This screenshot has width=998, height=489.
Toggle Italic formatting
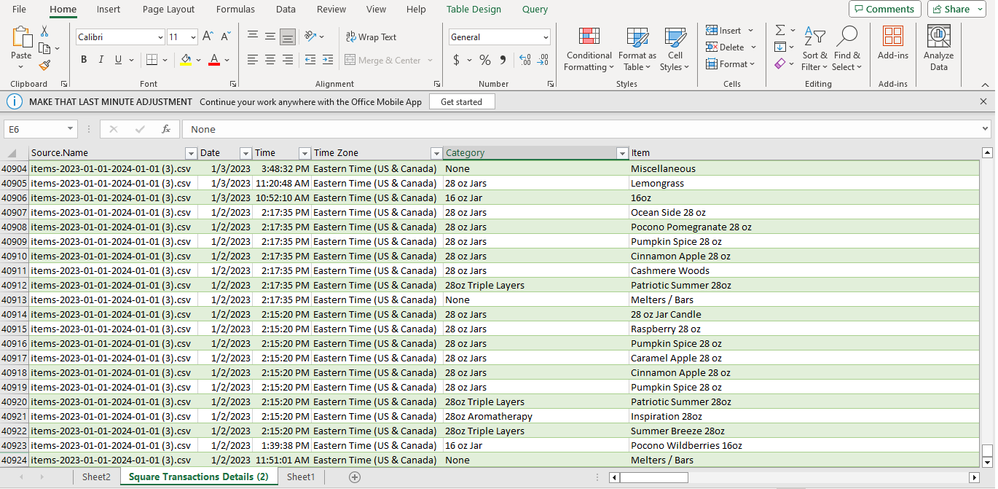tap(101, 60)
